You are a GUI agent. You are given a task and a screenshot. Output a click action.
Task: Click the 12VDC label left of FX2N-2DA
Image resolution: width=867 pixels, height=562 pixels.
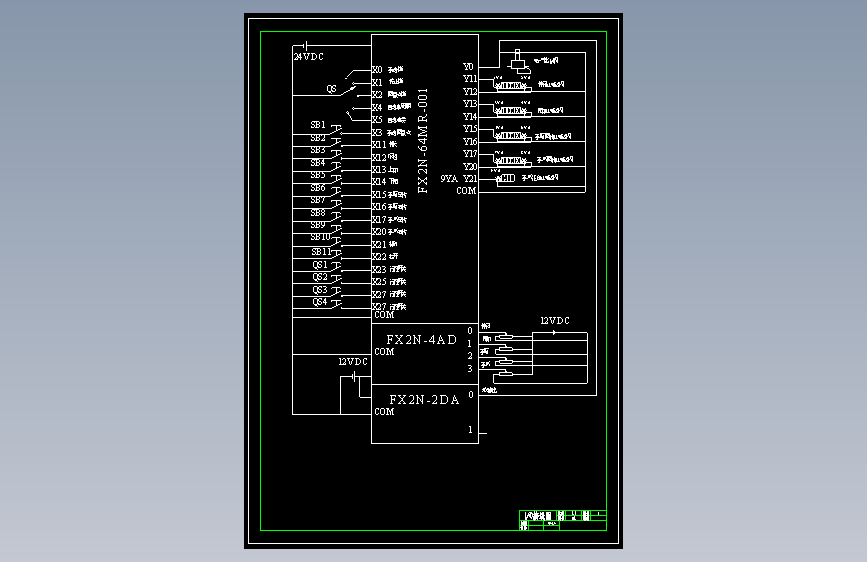tap(353, 362)
